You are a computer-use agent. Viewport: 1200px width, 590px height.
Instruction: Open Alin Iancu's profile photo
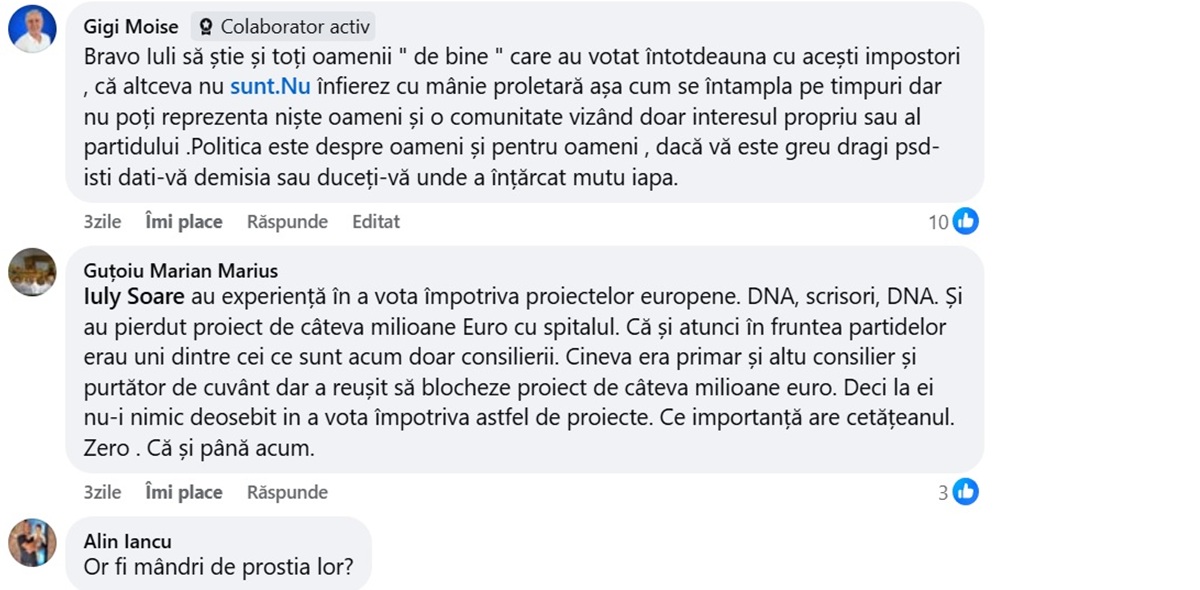coord(32,543)
